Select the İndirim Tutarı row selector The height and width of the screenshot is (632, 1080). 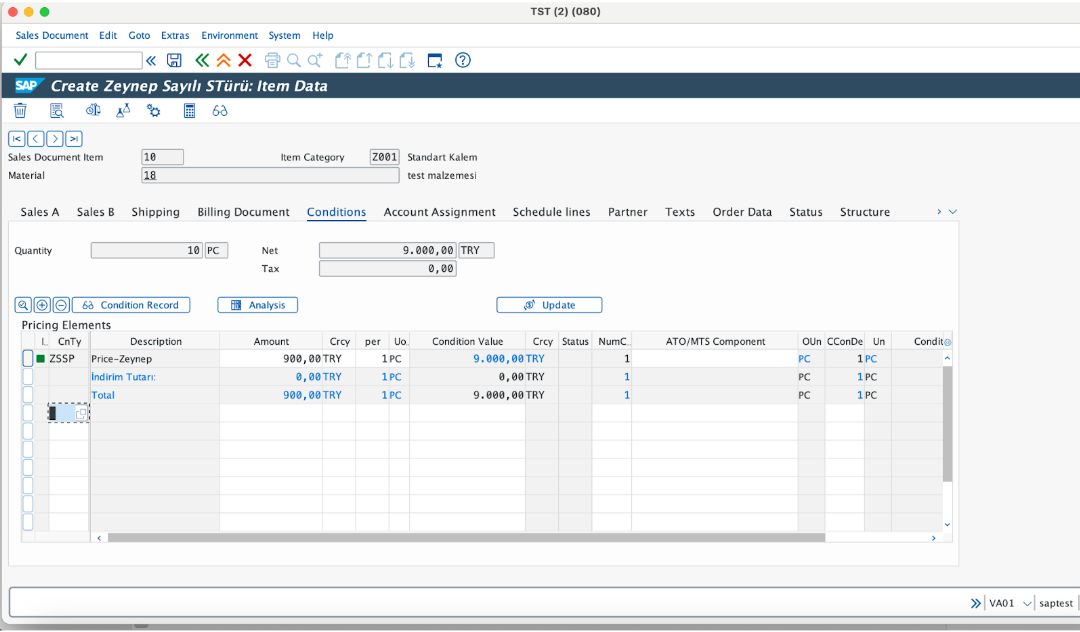[x=28, y=377]
